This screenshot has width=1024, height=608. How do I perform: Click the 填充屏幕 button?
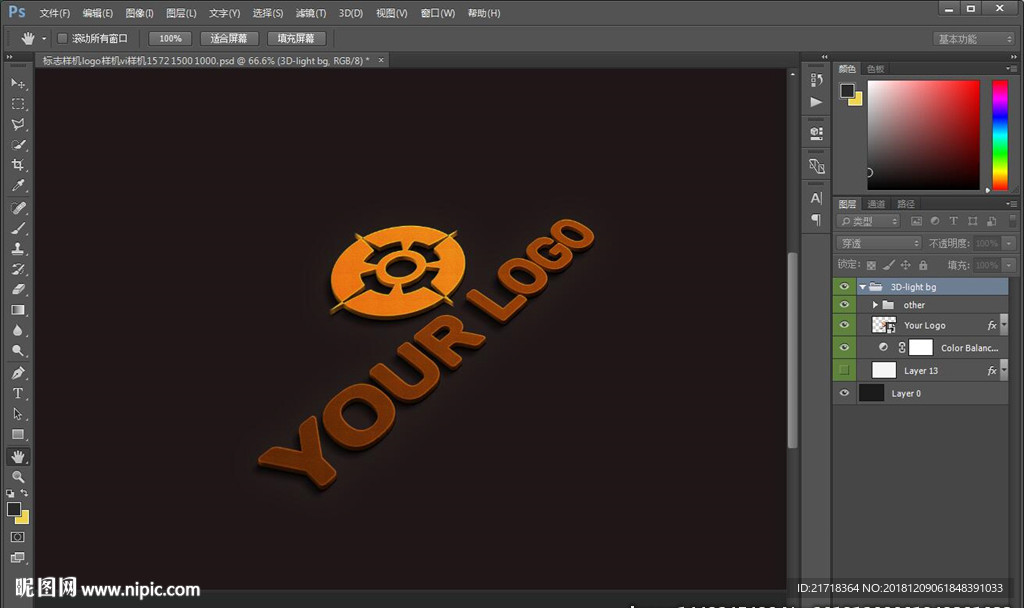[x=296, y=38]
